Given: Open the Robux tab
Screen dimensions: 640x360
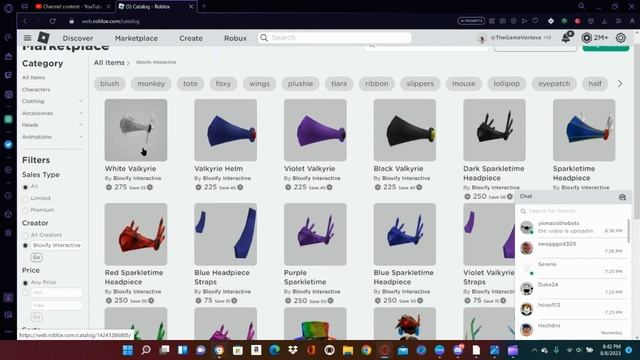Looking at the screenshot, I should (x=235, y=38).
